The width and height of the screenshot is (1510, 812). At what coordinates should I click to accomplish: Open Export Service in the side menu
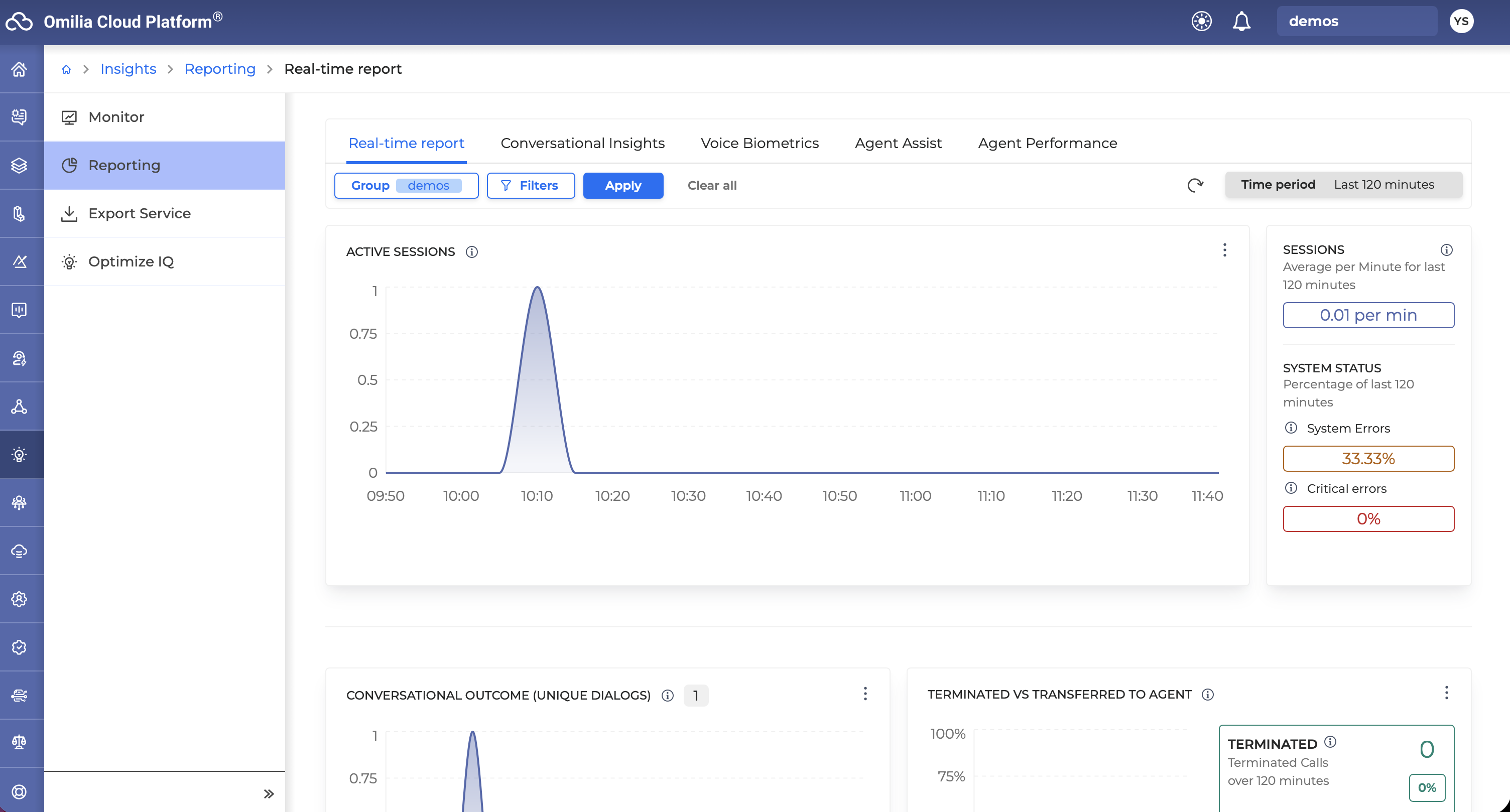(165, 213)
